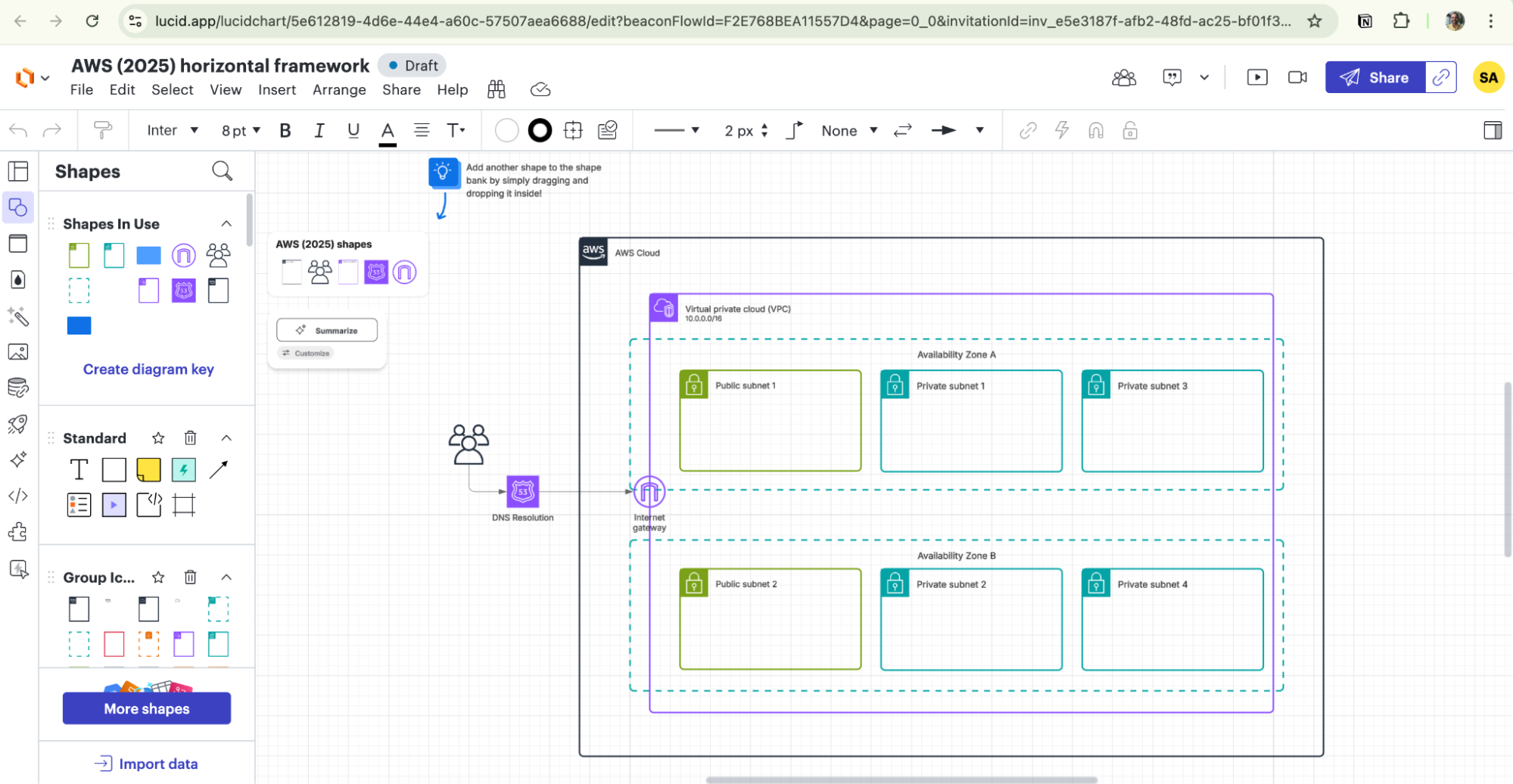Open the text color picker
This screenshot has width=1513, height=784.
pos(388,132)
